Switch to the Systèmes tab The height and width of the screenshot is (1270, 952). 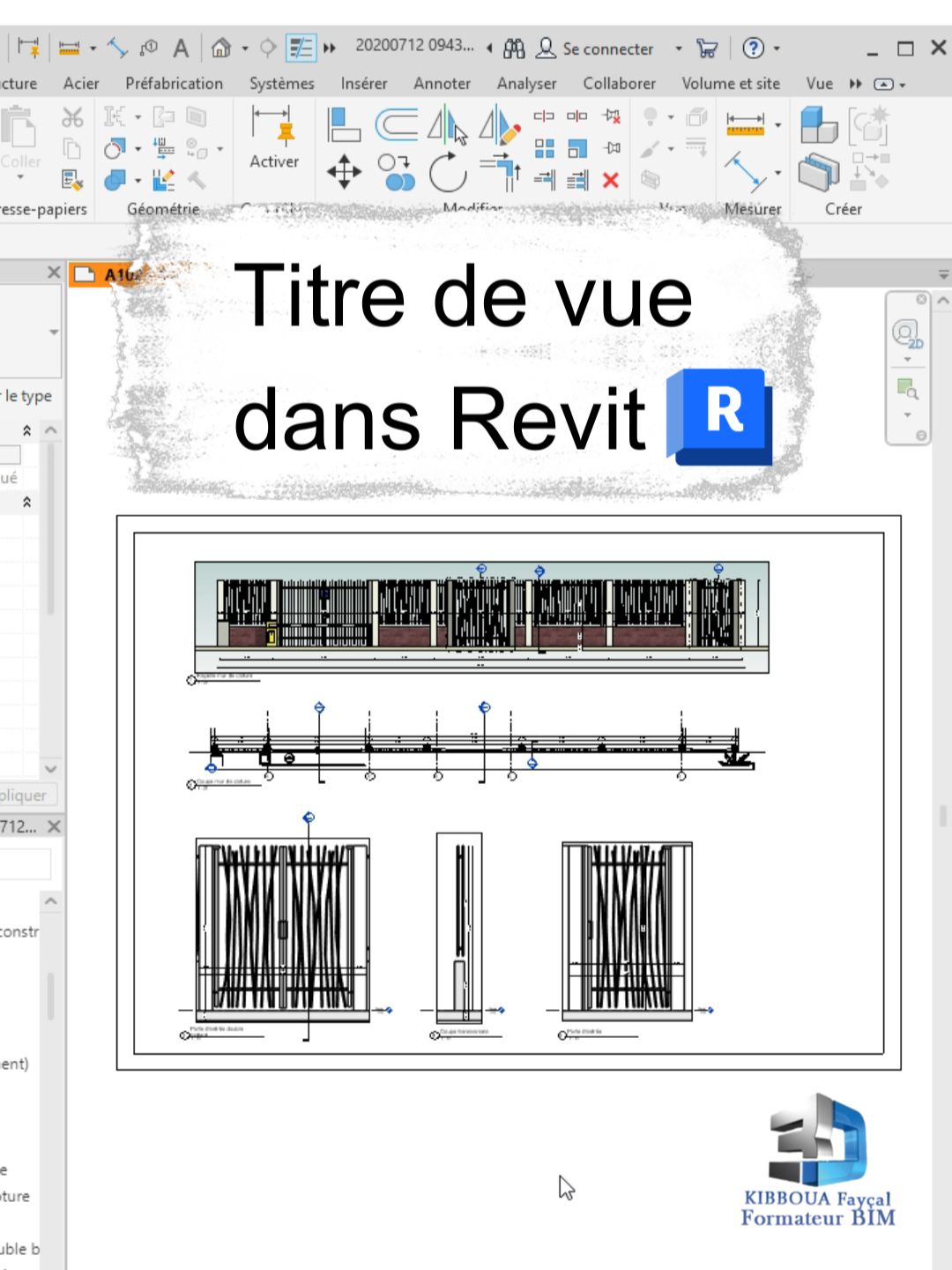click(281, 84)
